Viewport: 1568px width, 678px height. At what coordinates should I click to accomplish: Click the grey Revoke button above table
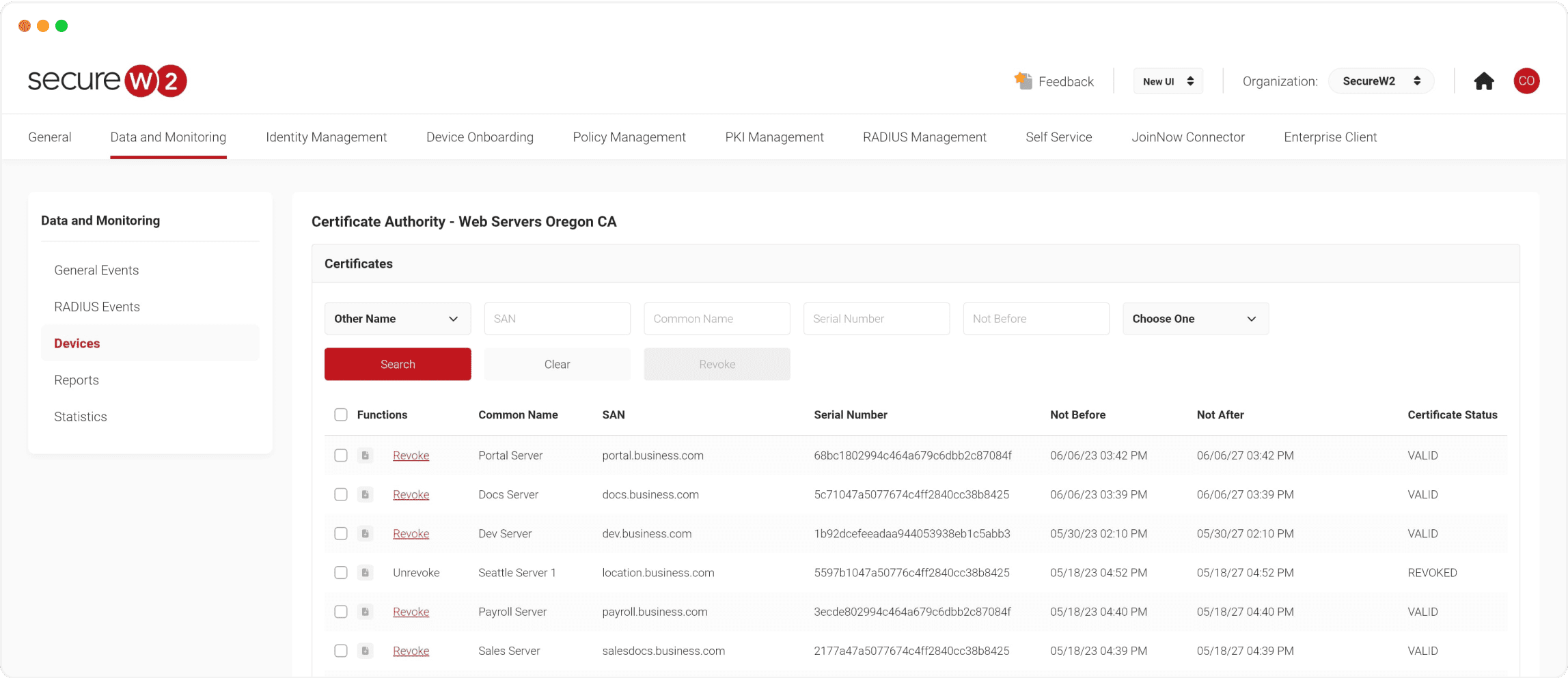point(717,364)
